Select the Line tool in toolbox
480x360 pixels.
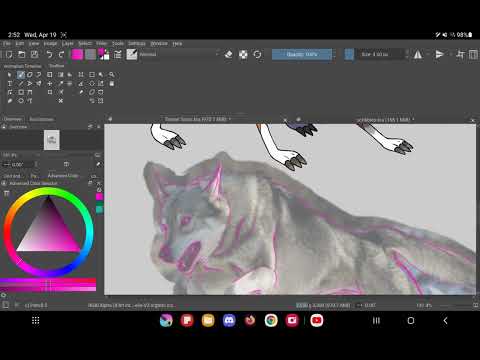coord(21,84)
